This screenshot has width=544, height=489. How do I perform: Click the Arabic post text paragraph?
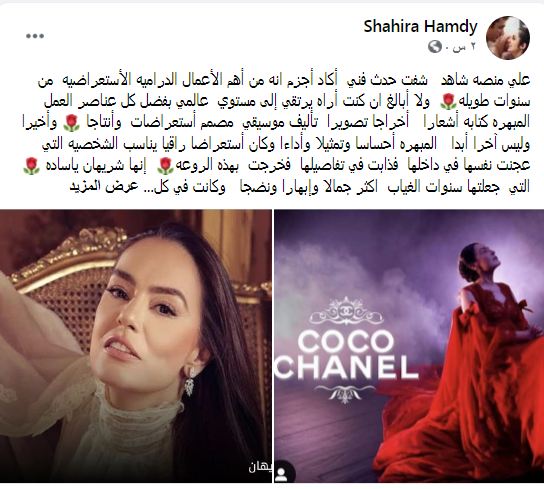pyautogui.click(x=276, y=134)
